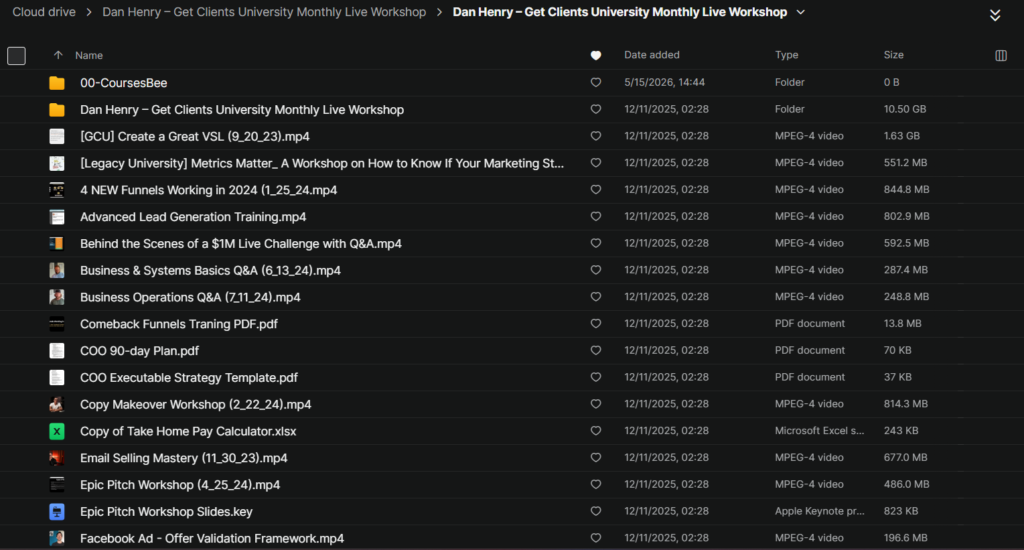The image size is (1024, 550).
Task: Select Copy of Take Home Pay Calculator.xlsx
Action: click(188, 431)
